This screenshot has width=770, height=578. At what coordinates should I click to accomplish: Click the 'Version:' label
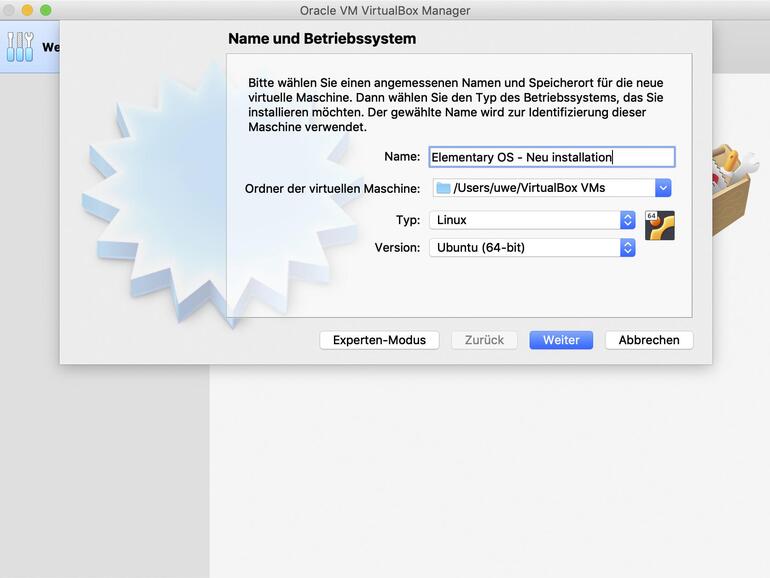[x=397, y=248]
